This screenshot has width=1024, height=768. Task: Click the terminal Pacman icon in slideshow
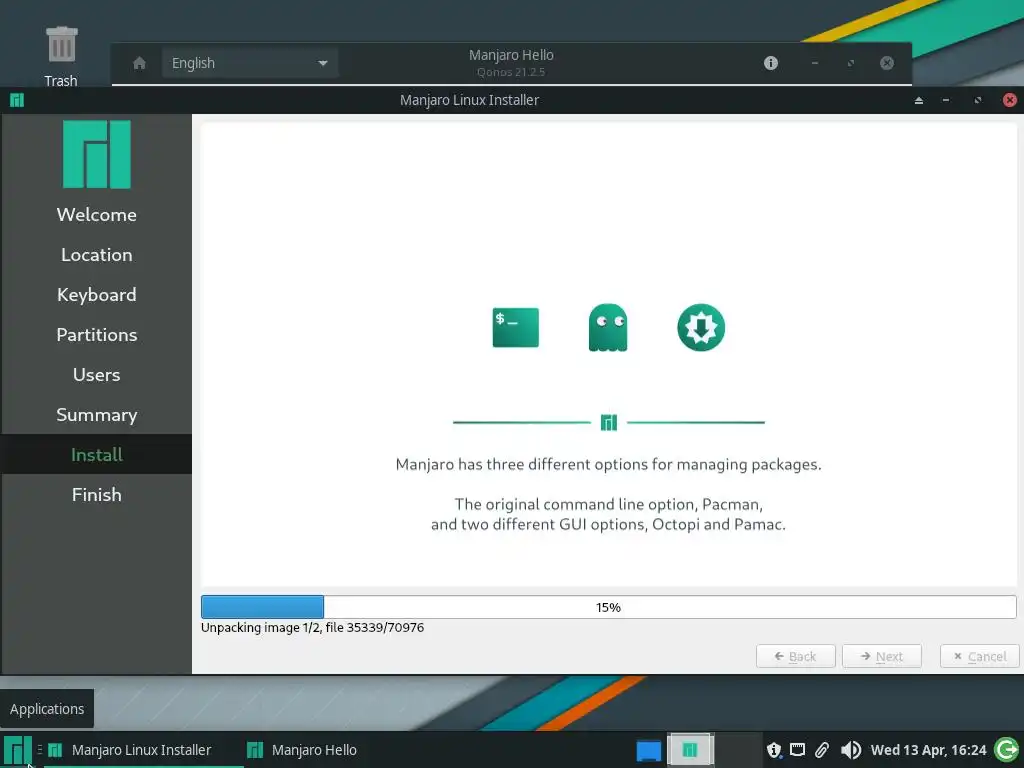pyautogui.click(x=515, y=327)
